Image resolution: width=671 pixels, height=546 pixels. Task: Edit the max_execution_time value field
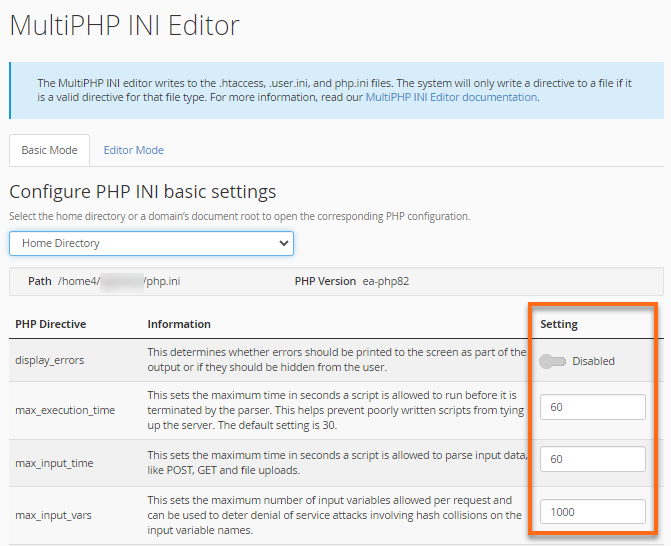(x=593, y=407)
